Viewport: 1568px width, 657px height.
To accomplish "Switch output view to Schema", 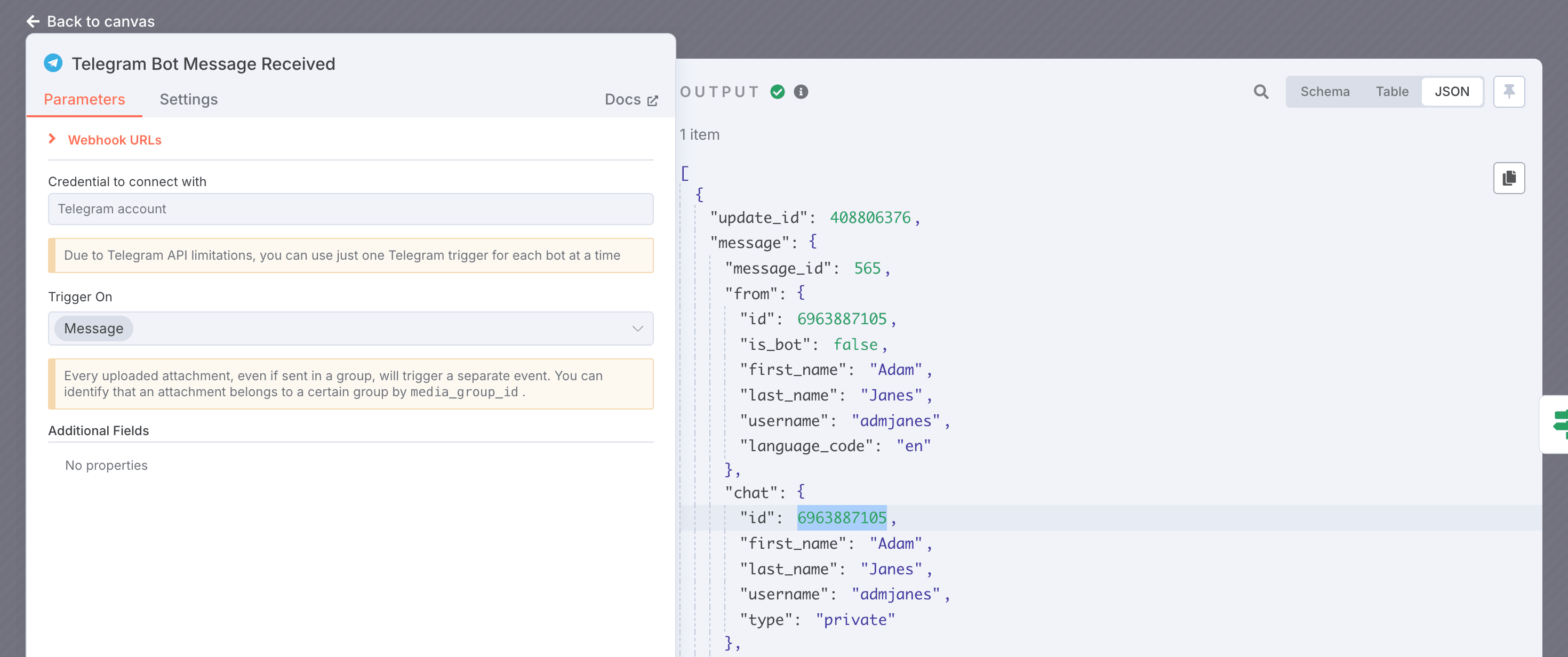I will coord(1324,92).
